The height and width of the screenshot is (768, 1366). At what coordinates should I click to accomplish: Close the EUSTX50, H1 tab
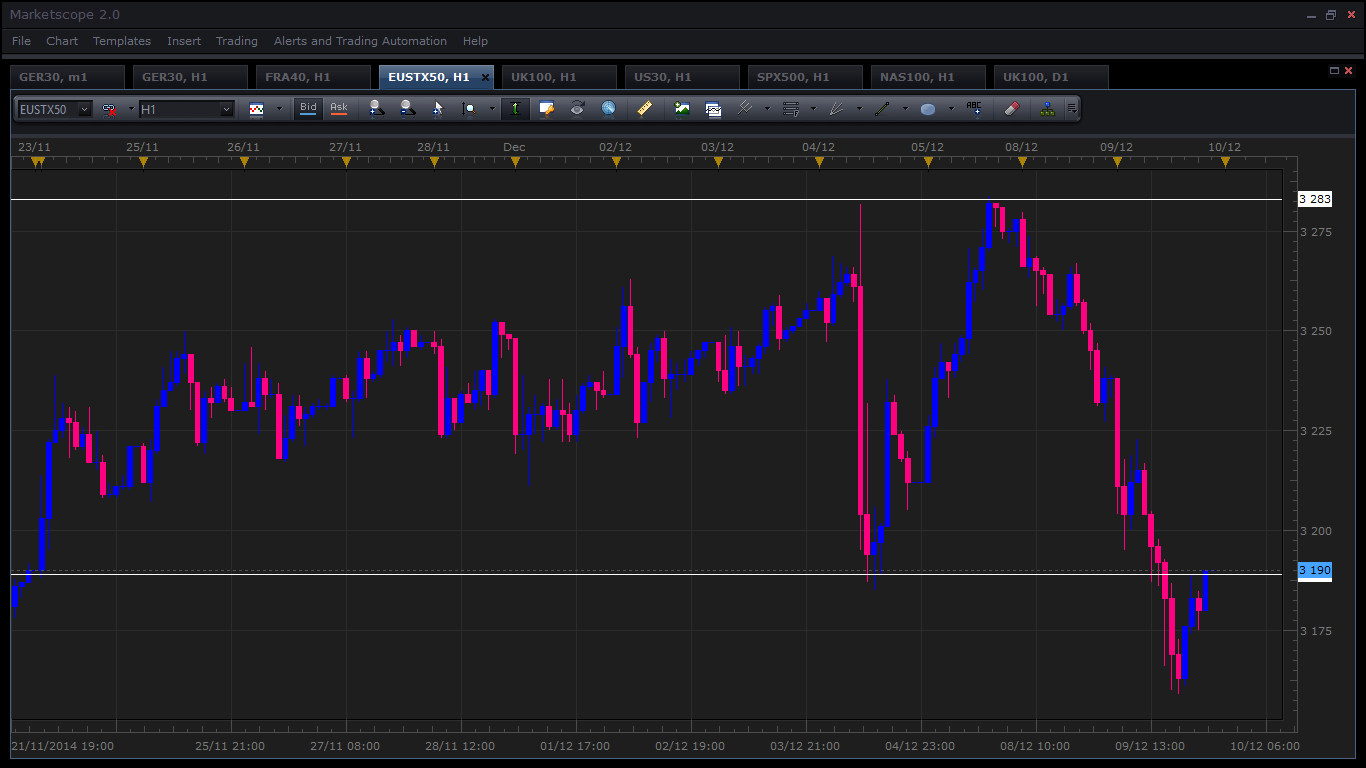(485, 77)
